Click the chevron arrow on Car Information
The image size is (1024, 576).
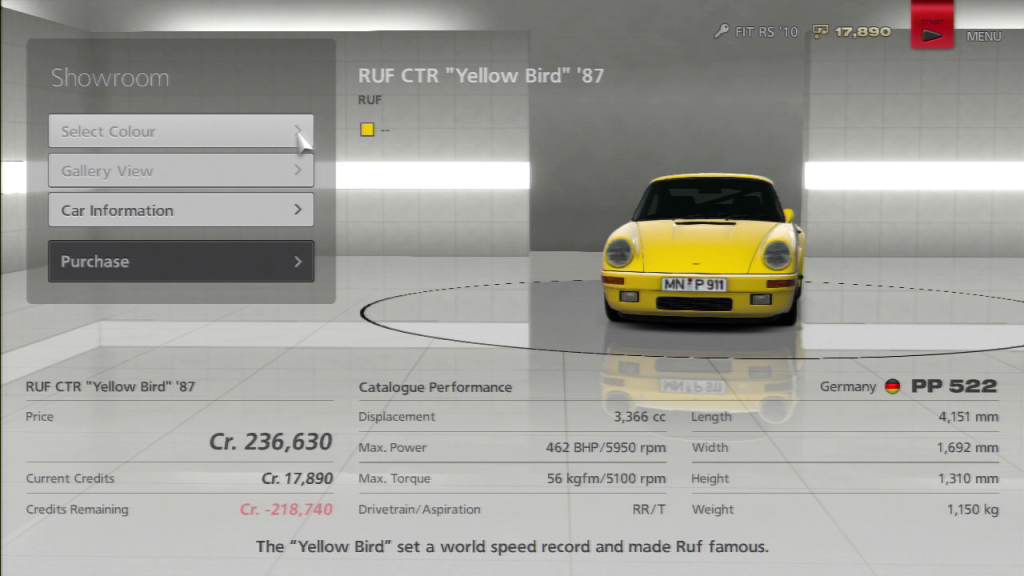point(298,210)
